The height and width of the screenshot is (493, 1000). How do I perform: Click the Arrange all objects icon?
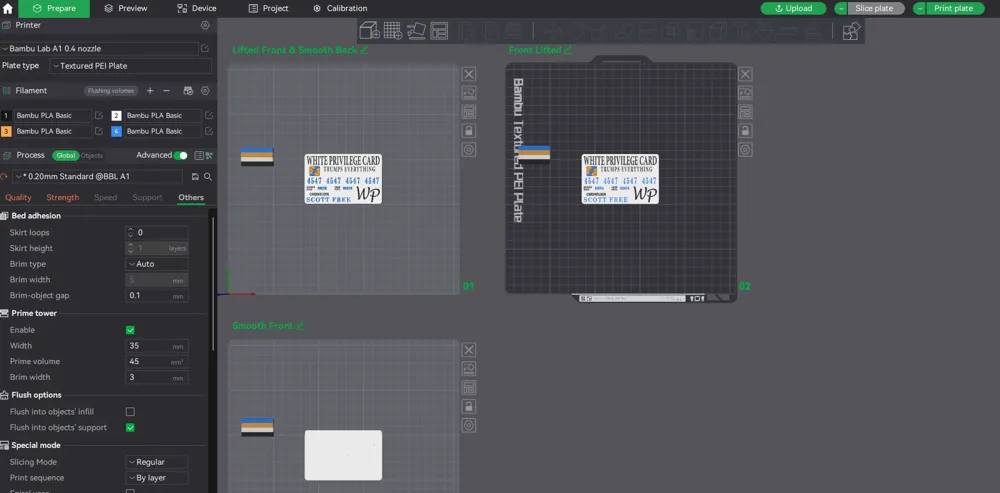[439, 31]
